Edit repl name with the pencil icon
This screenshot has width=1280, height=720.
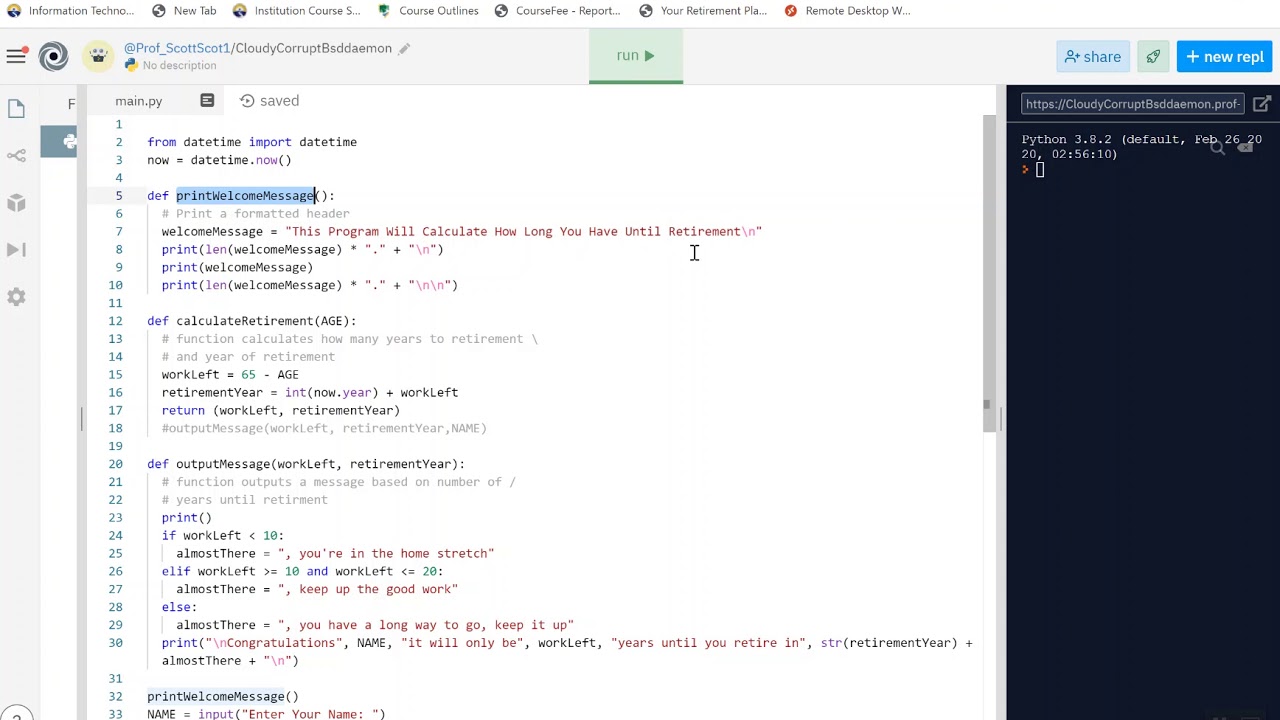[404, 48]
